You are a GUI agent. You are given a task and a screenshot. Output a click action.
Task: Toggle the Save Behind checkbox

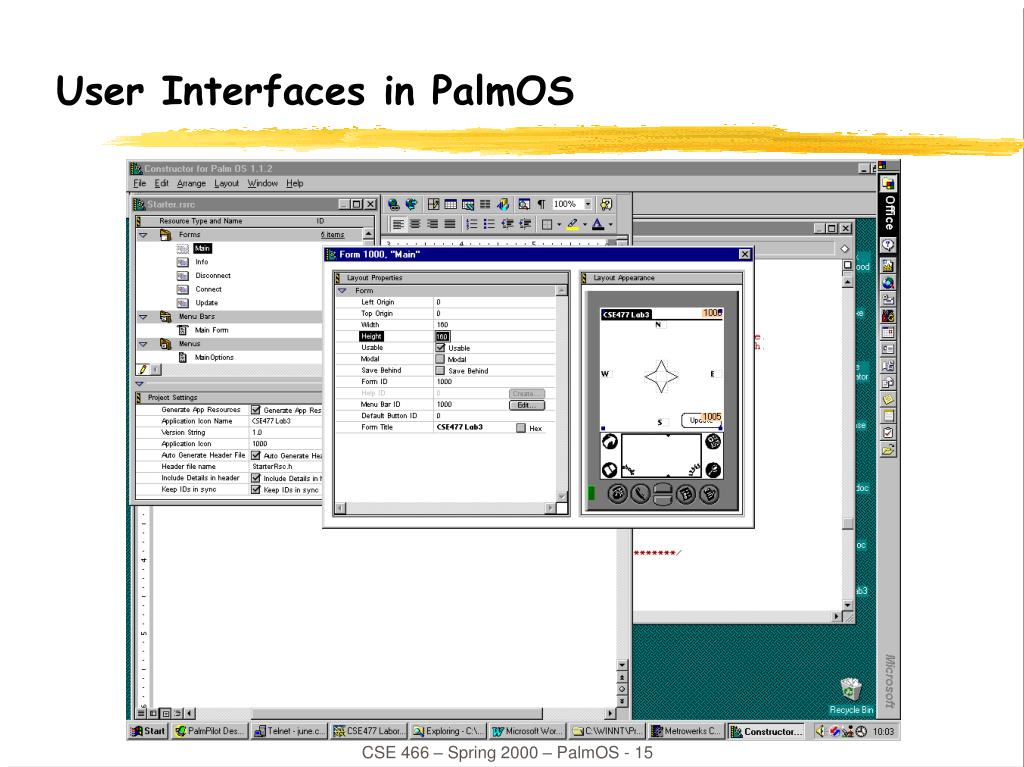coord(440,370)
